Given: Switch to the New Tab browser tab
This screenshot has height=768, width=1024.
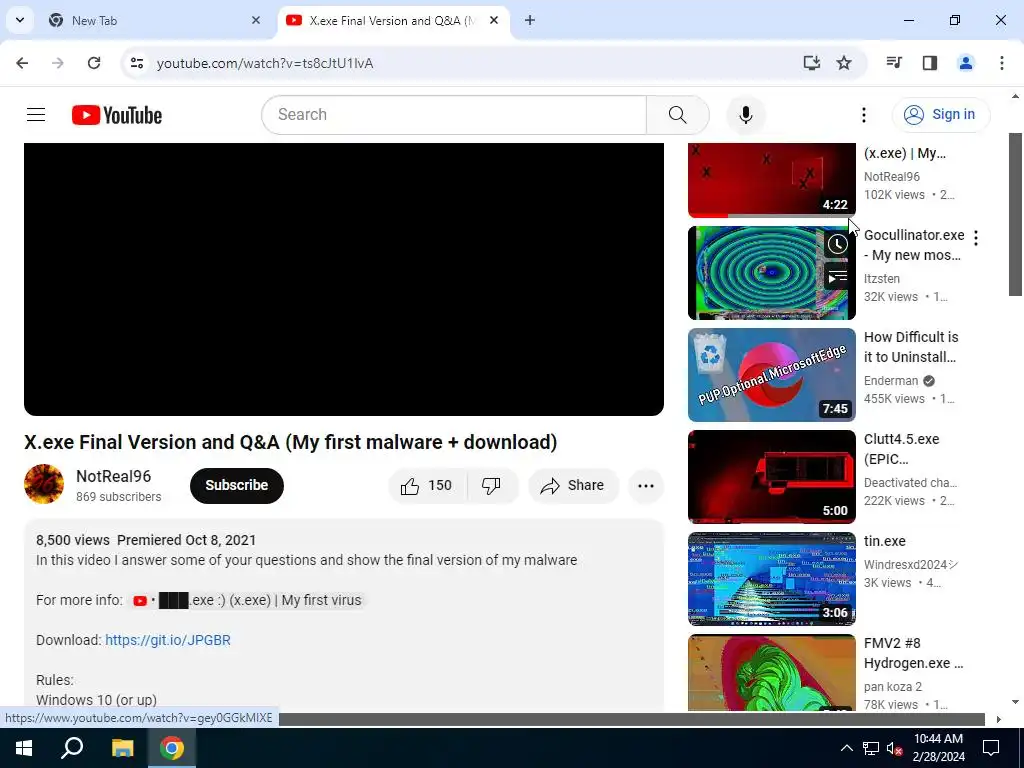Looking at the screenshot, I should click(153, 20).
